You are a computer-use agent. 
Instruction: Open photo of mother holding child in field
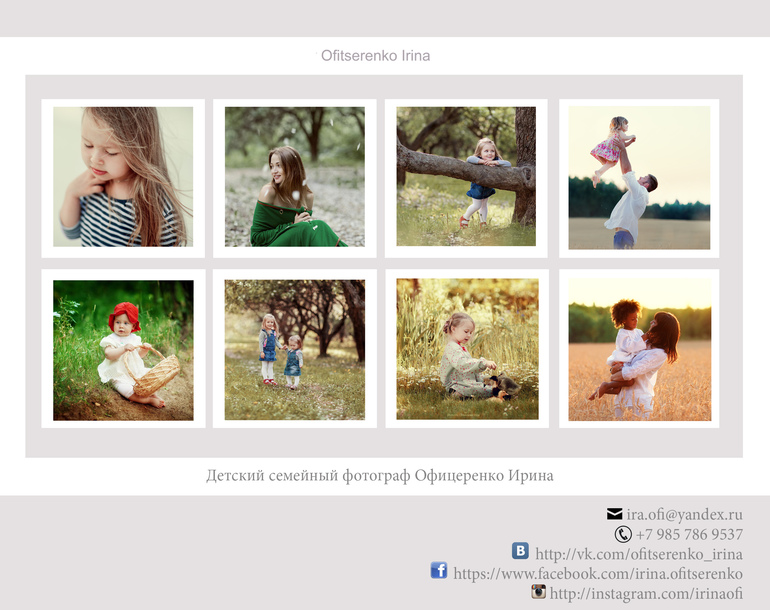pyautogui.click(x=639, y=349)
